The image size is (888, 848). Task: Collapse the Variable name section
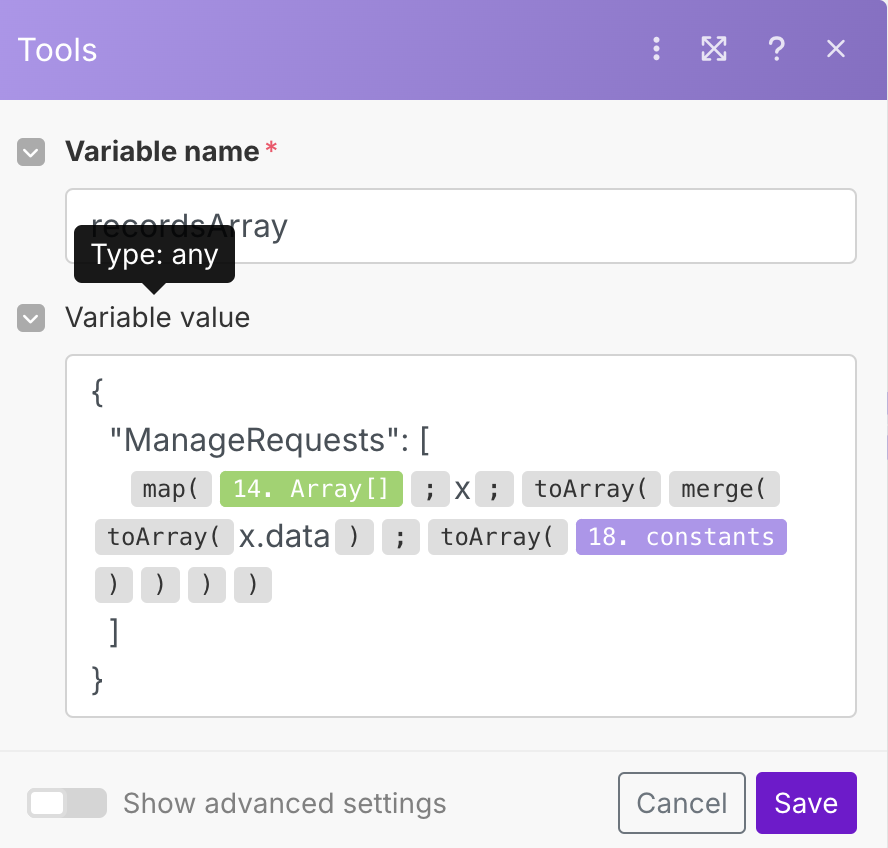[31, 152]
